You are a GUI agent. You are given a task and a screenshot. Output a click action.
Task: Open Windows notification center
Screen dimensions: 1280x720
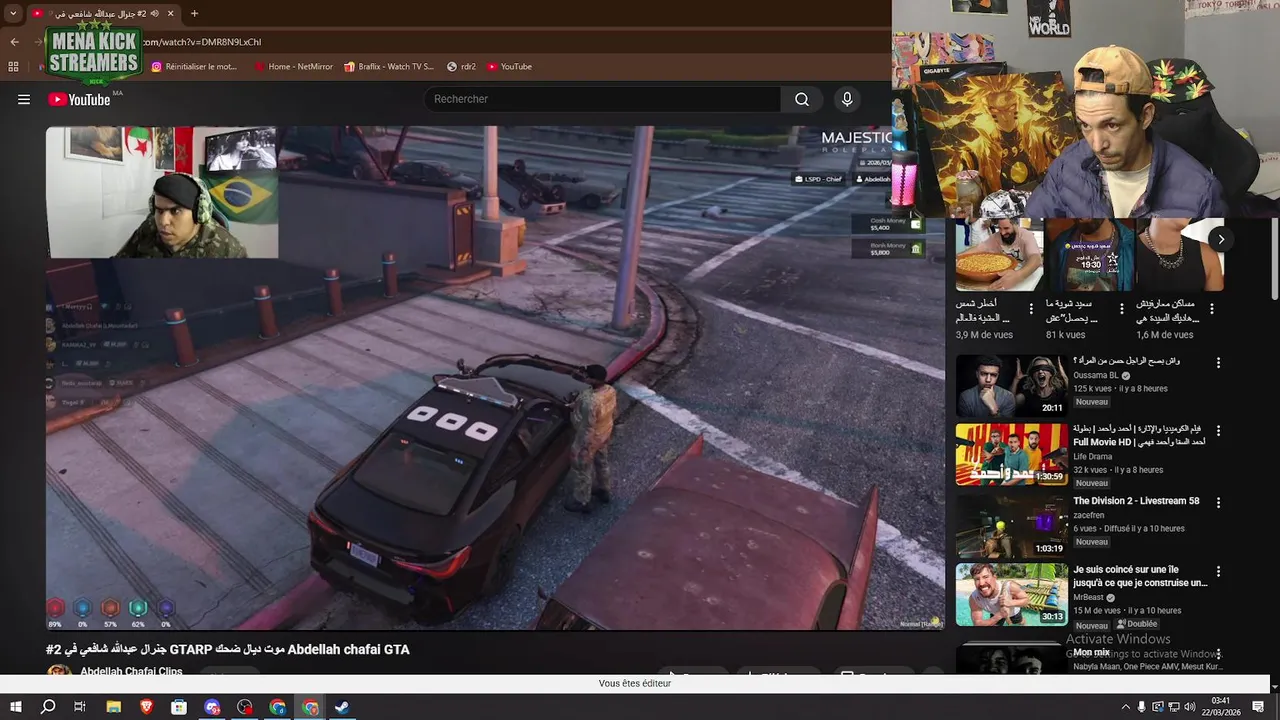coord(1258,707)
